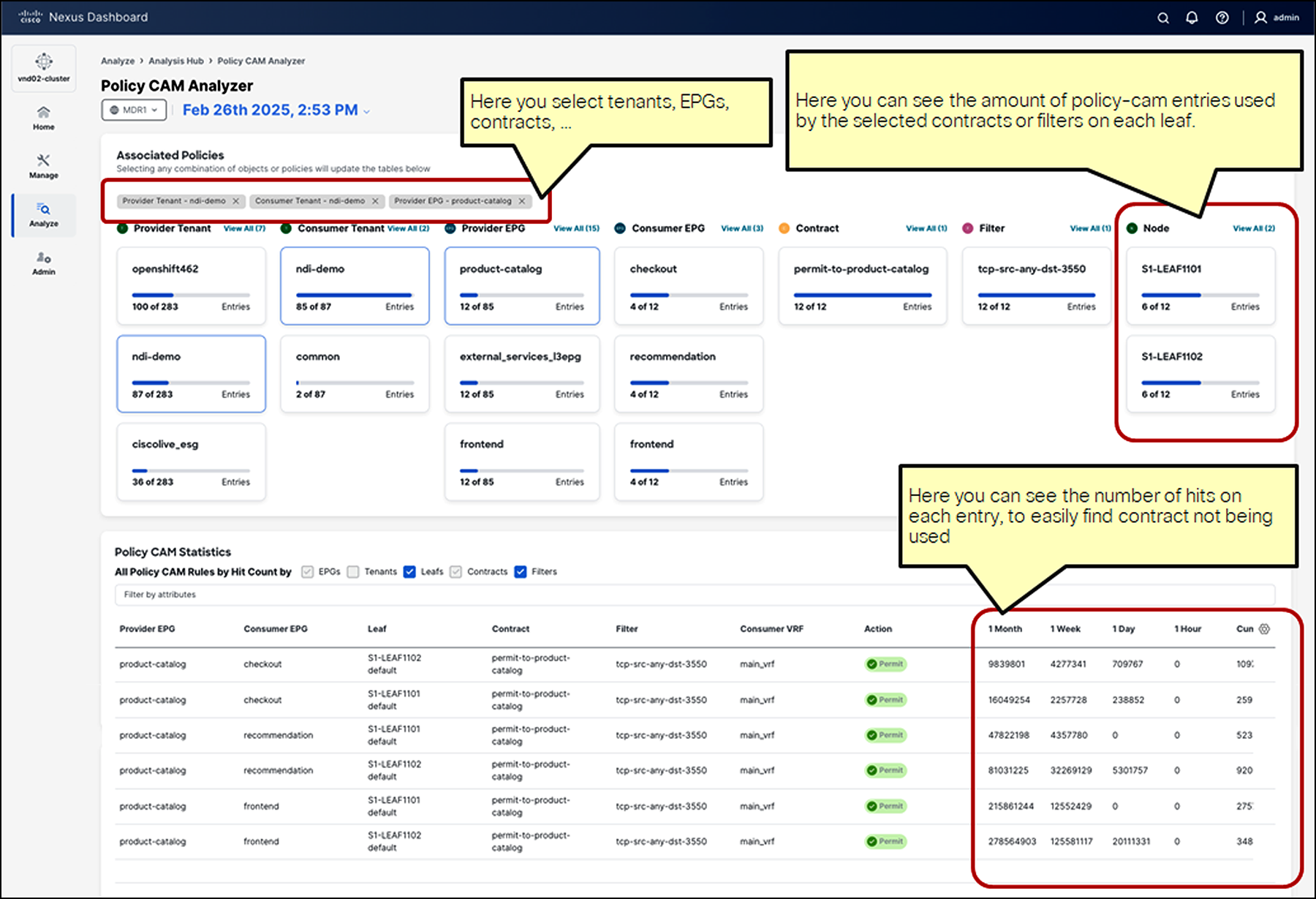Sort by the 1 Hour column
The image size is (1316, 899).
coord(1187,629)
